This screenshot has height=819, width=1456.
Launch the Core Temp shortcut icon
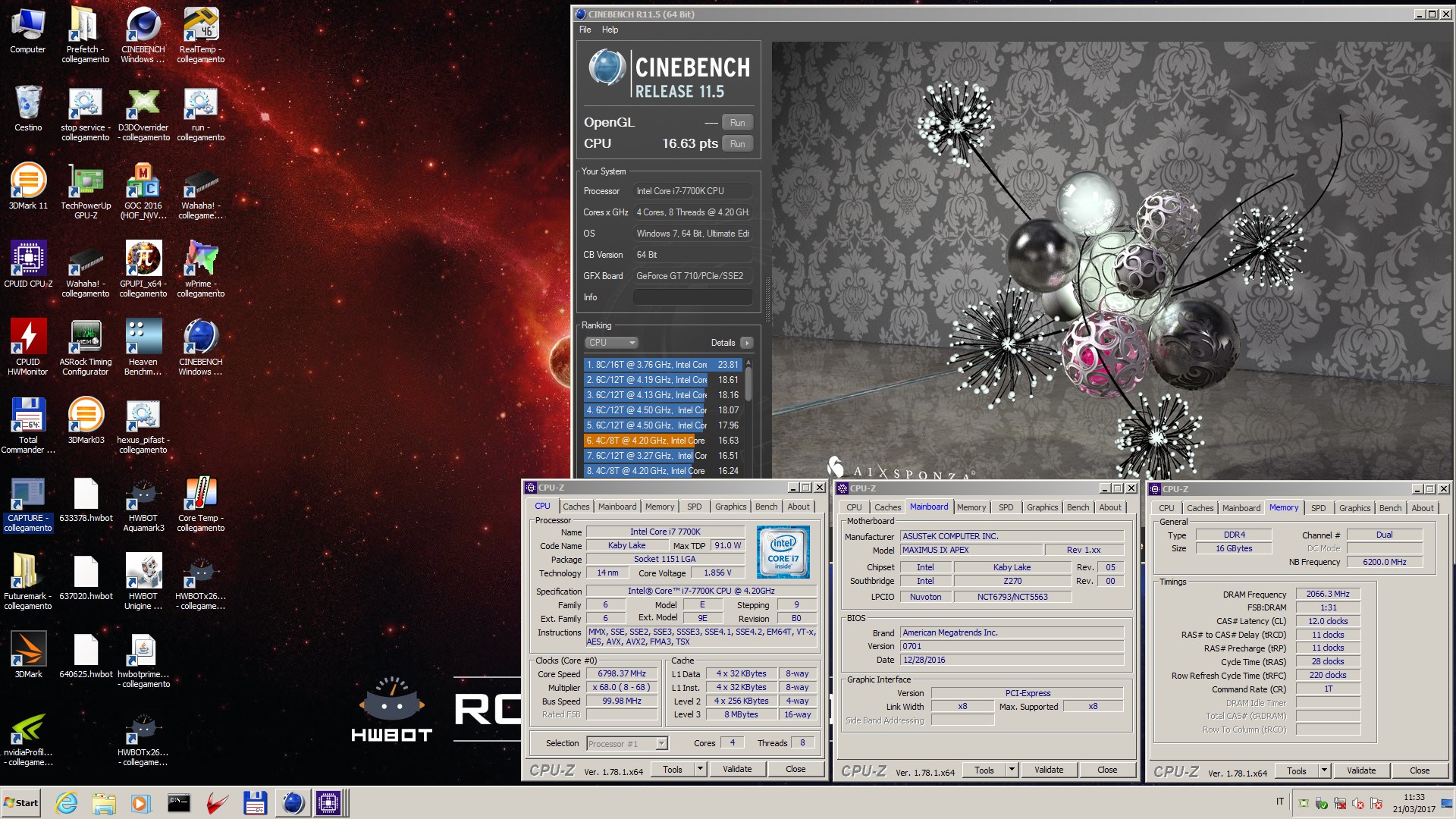pos(201,504)
